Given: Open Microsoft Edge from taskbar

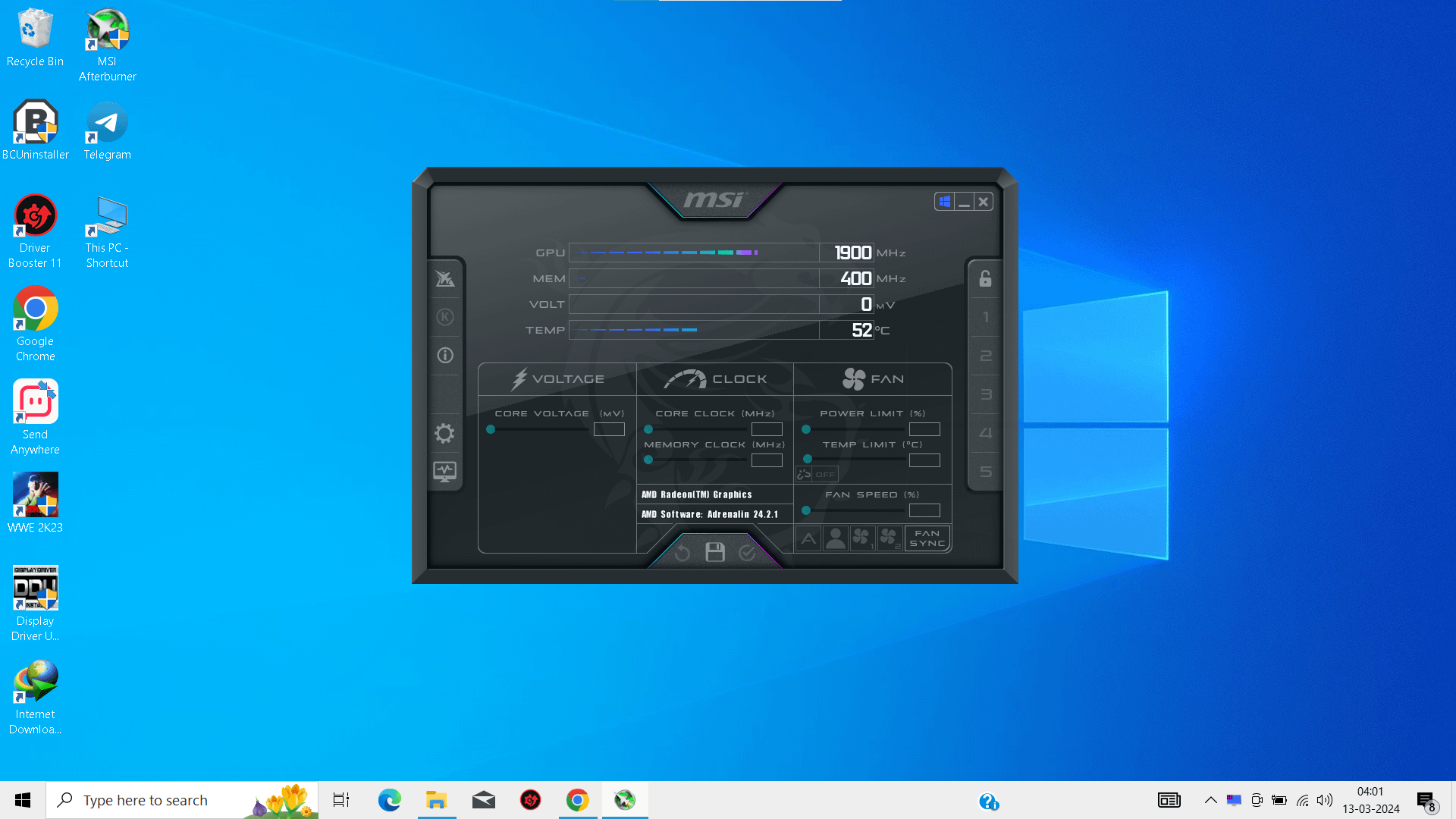Looking at the screenshot, I should point(390,800).
